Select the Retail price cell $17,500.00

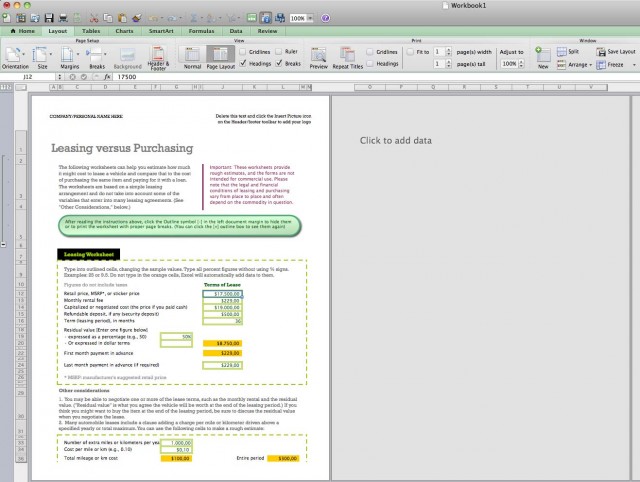tap(222, 294)
